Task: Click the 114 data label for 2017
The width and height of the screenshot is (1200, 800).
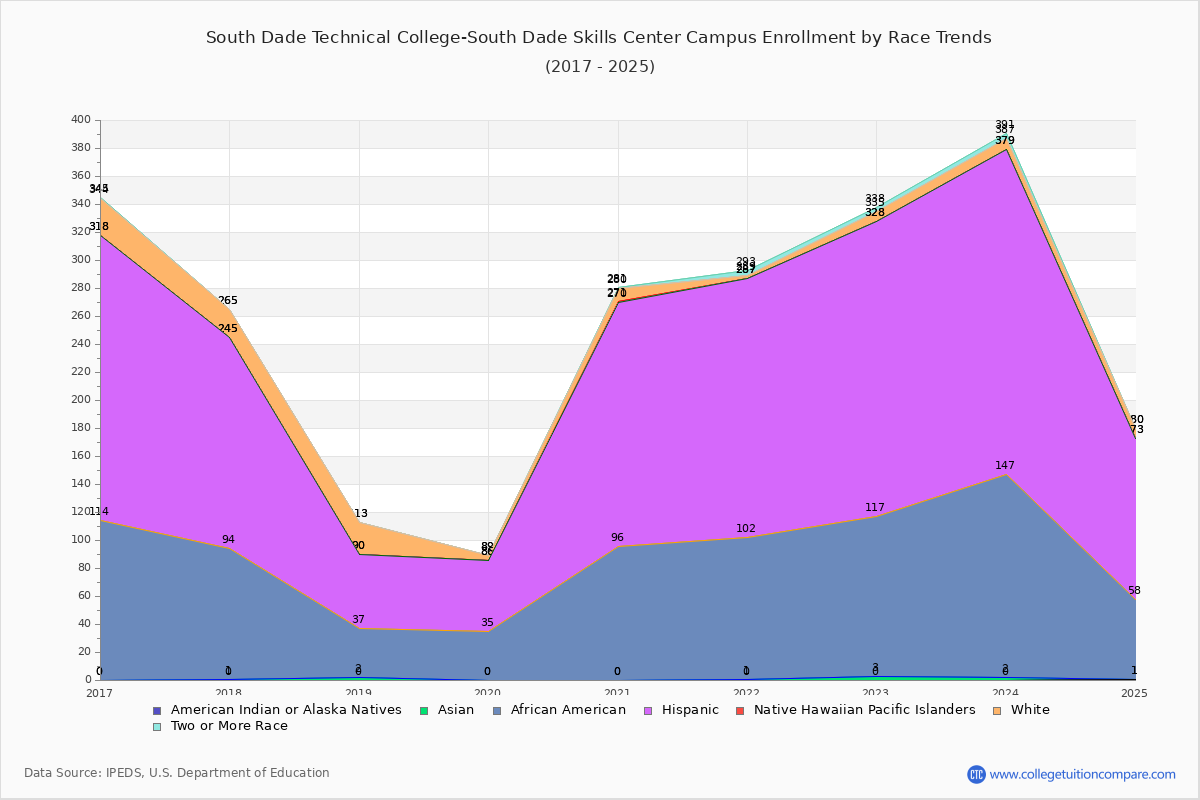Action: [x=98, y=512]
